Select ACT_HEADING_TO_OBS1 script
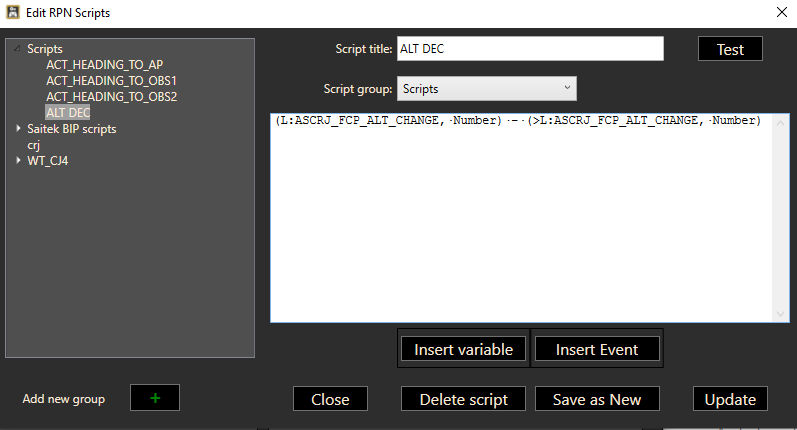Screen dimensions: 797x430 point(111,81)
